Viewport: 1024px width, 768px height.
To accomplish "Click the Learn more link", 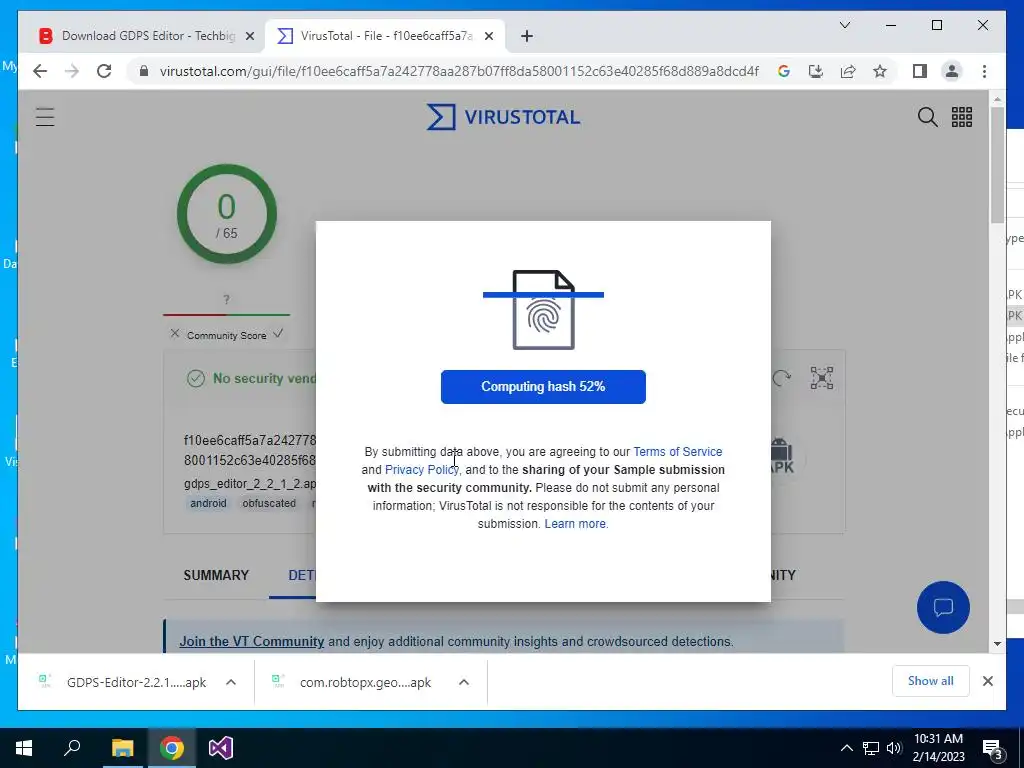I will (x=575, y=524).
